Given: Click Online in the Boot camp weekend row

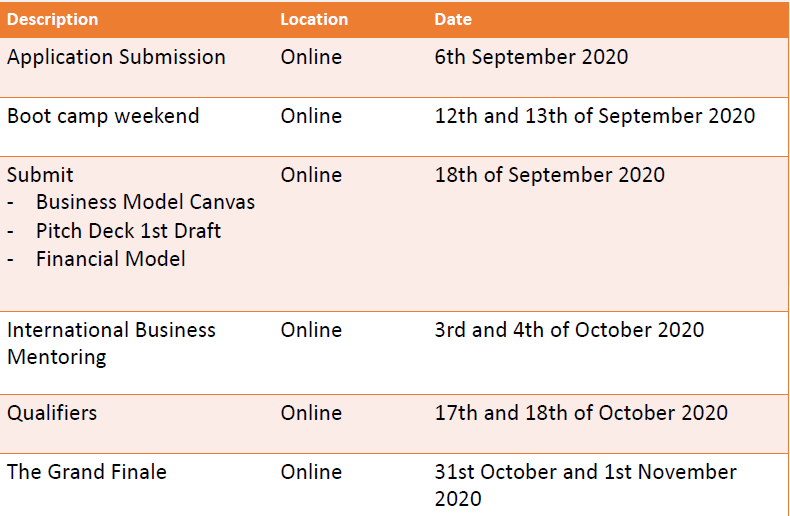Looking at the screenshot, I should (x=311, y=116).
